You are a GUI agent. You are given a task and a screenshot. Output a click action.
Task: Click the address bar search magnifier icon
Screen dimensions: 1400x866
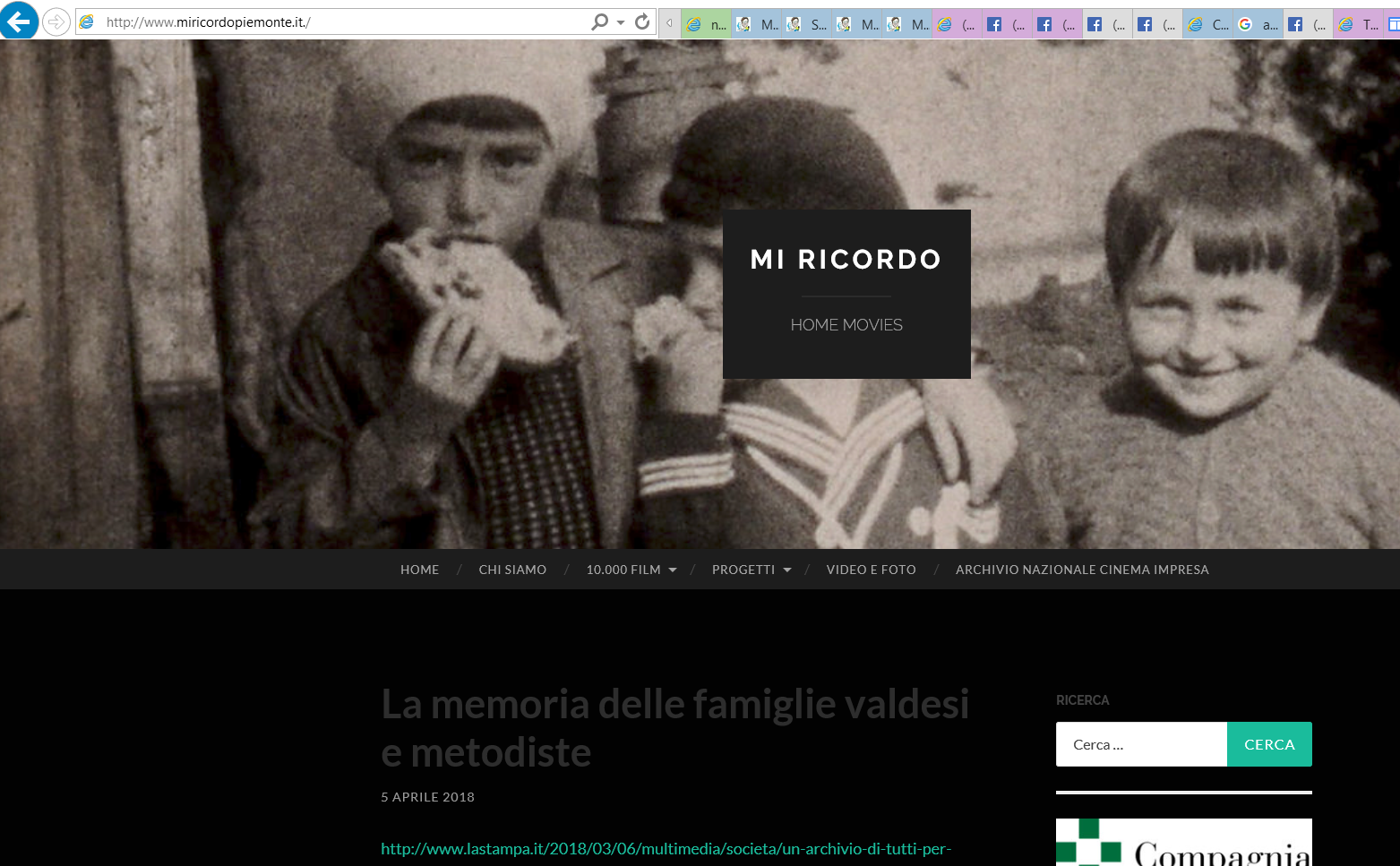pyautogui.click(x=599, y=21)
